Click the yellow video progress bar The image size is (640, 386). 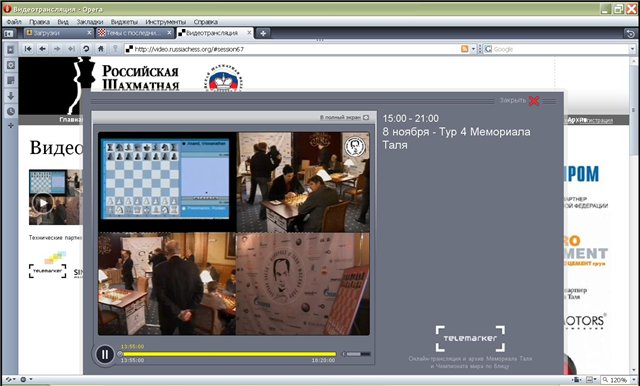230,354
